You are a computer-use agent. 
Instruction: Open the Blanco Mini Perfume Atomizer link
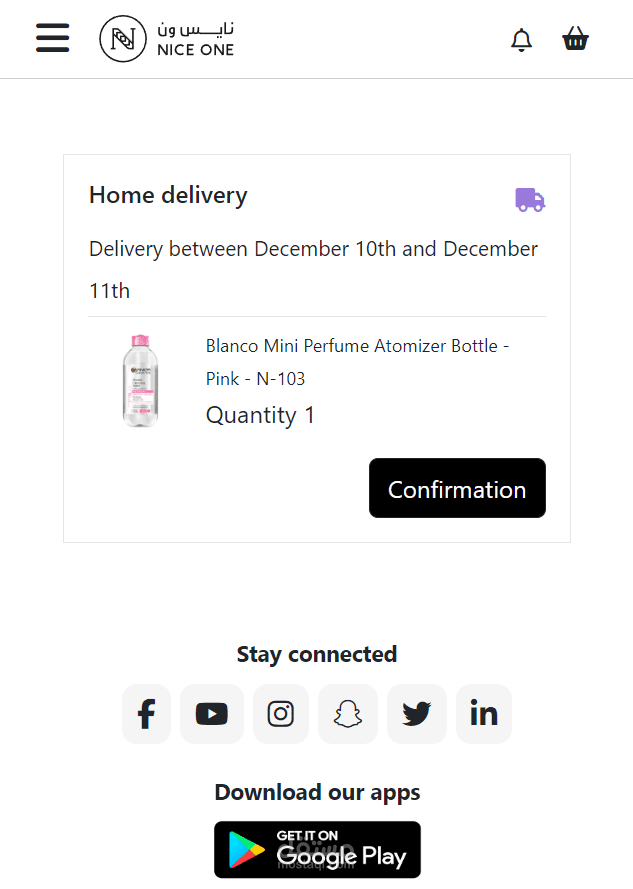coord(357,362)
